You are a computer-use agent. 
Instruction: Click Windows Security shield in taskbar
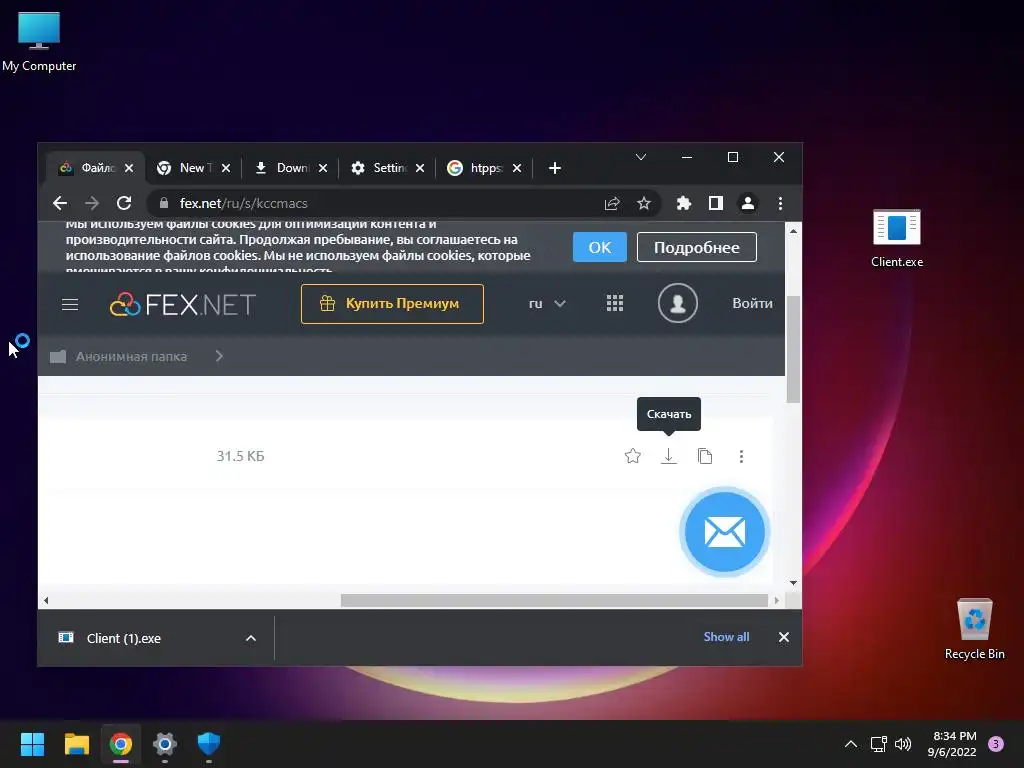(x=209, y=744)
